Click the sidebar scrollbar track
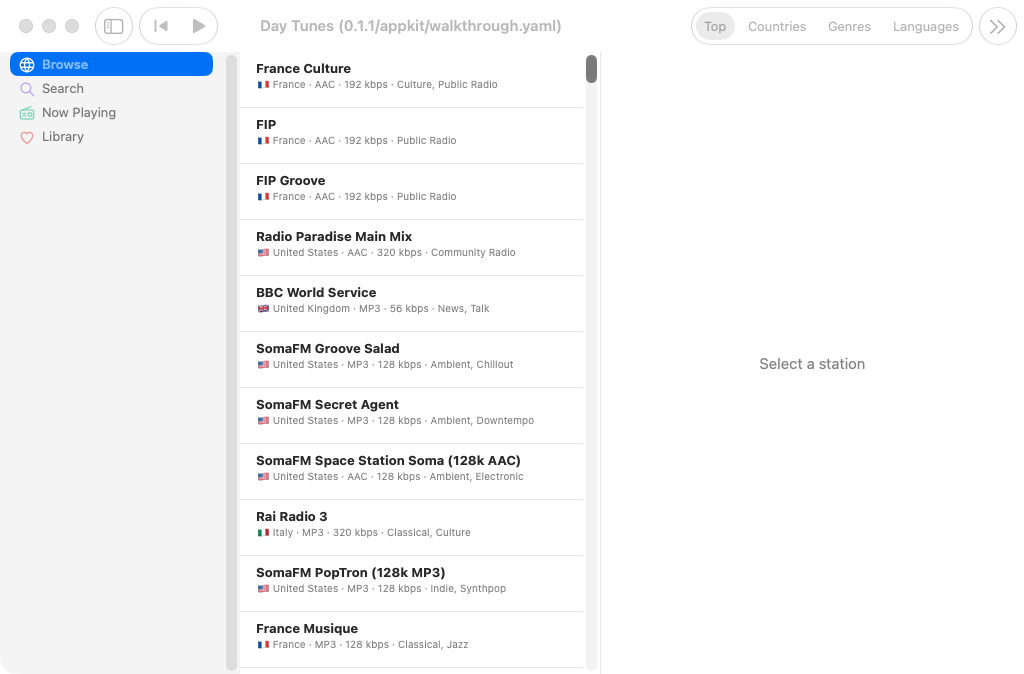Viewport: 1024px width, 674px height. [x=231, y=362]
